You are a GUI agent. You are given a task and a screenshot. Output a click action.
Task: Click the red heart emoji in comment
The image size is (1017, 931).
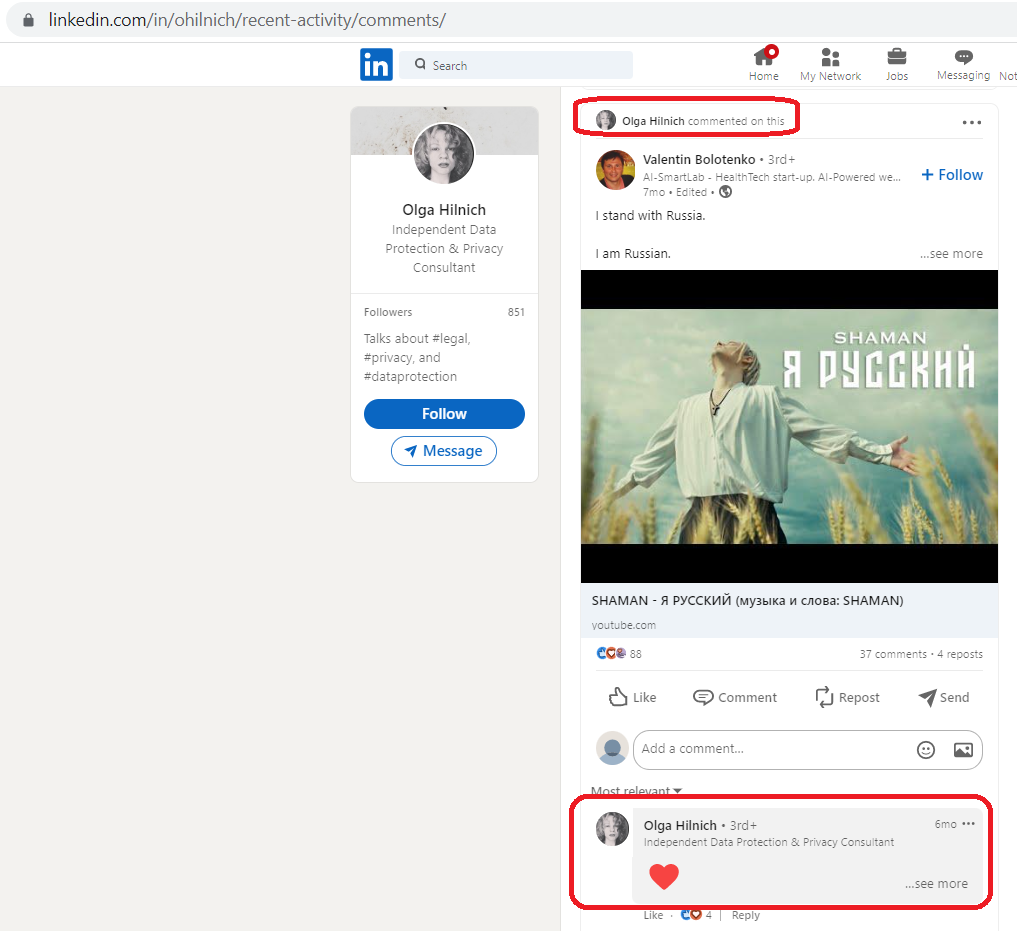pos(664,877)
